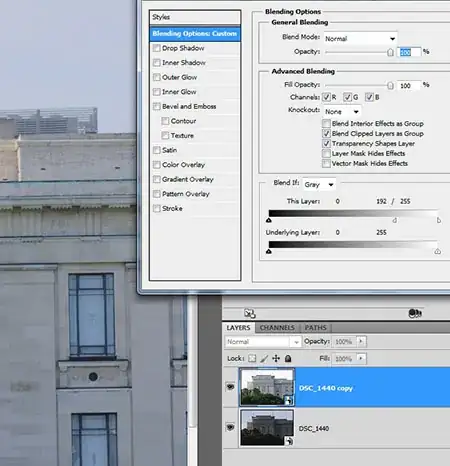This screenshot has height=466, width=450.
Task: Hide the DSC_1440 copy layer
Action: click(230, 387)
